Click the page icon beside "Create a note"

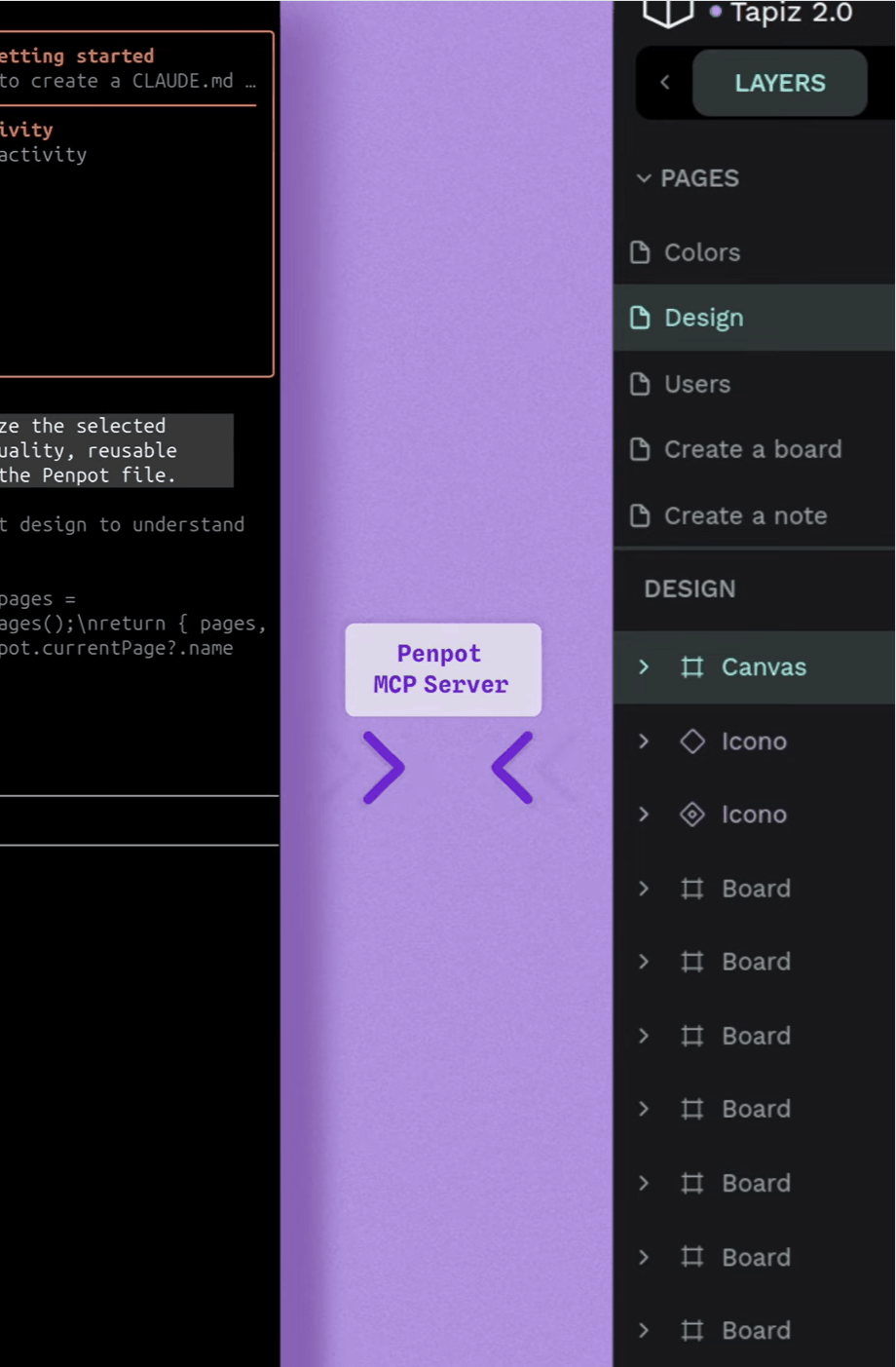click(x=640, y=515)
